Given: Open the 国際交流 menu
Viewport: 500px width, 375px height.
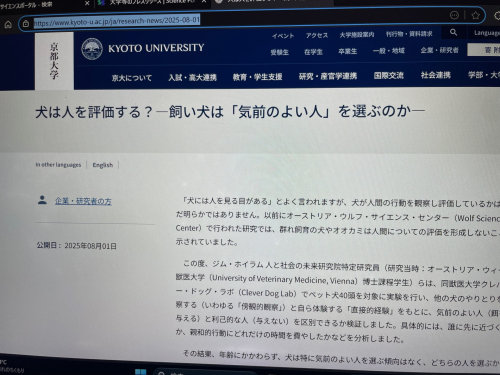Looking at the screenshot, I should click(x=389, y=76).
